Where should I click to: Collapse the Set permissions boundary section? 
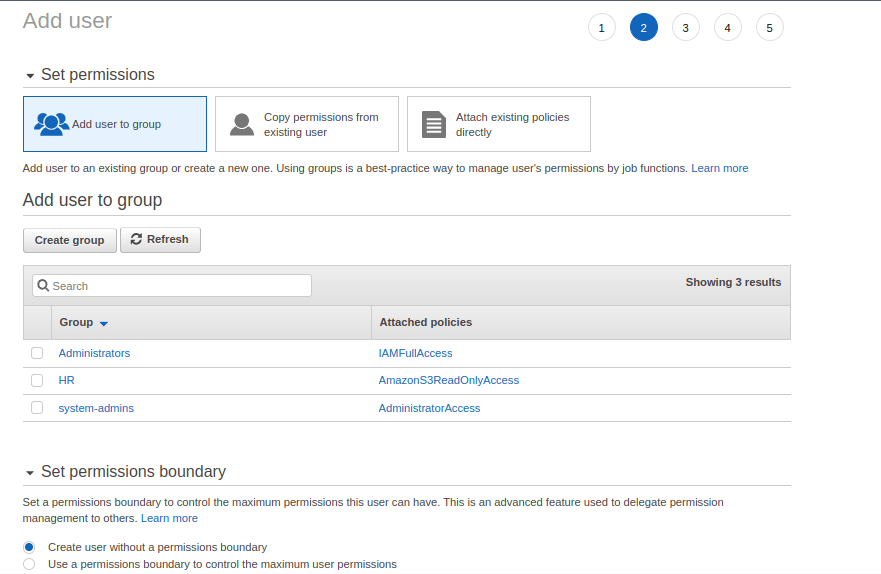pyautogui.click(x=30, y=473)
